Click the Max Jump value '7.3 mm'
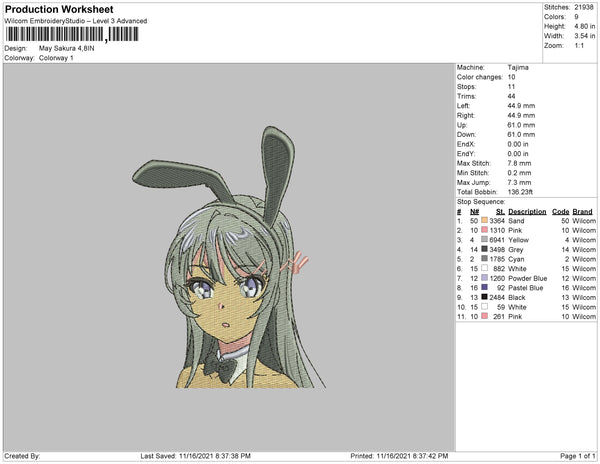 tap(520, 182)
